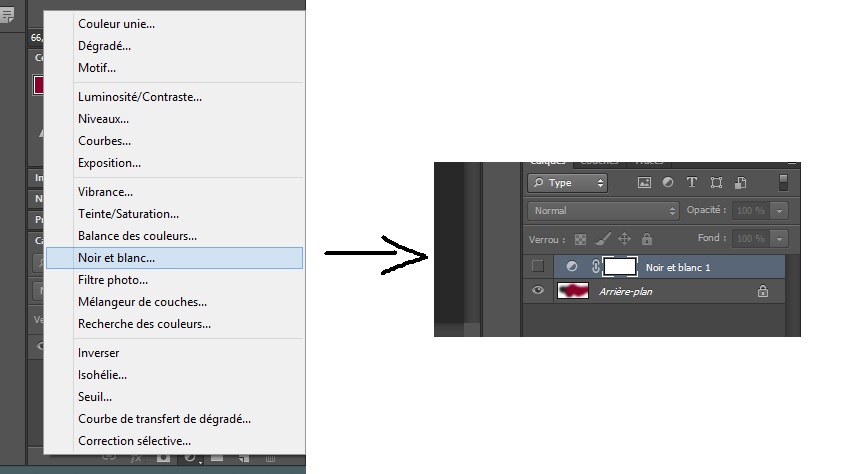Filter layers by type (T) icon
The width and height of the screenshot is (848, 474).
(x=692, y=183)
